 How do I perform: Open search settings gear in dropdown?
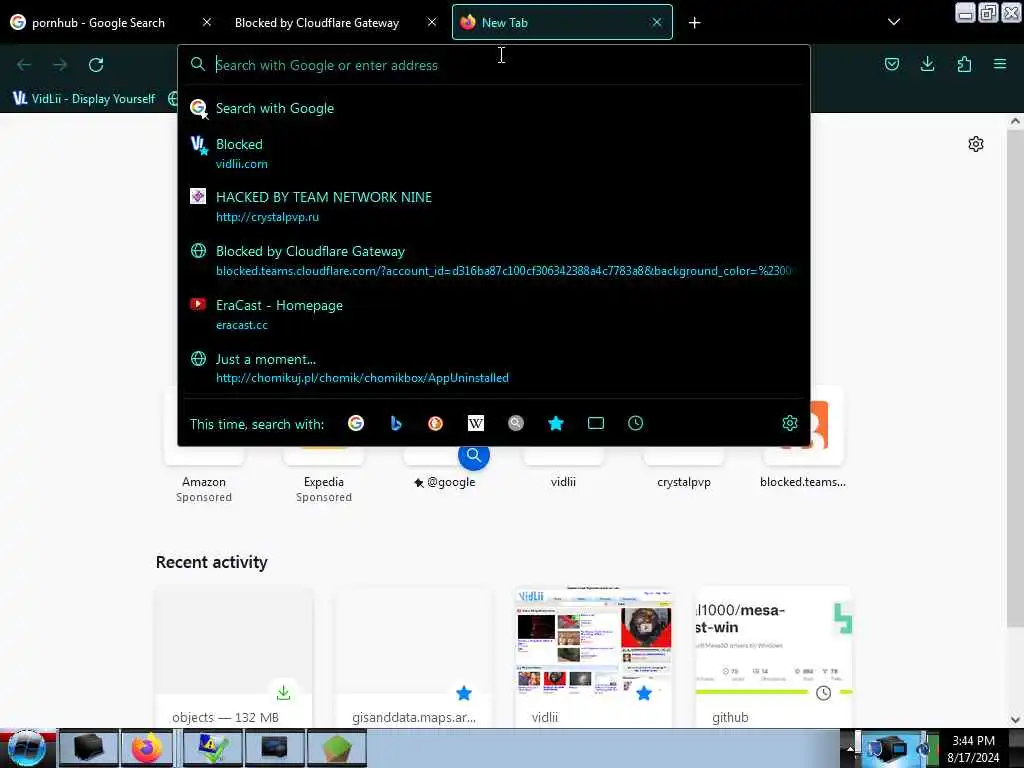(790, 423)
